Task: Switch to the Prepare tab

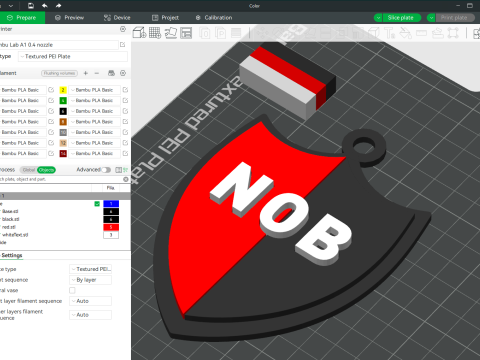Action: tap(22, 18)
